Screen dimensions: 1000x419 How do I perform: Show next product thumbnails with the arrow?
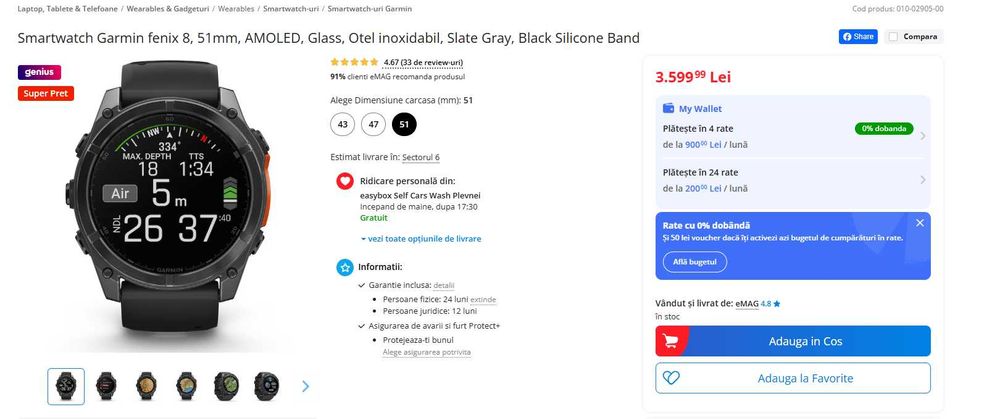305,386
